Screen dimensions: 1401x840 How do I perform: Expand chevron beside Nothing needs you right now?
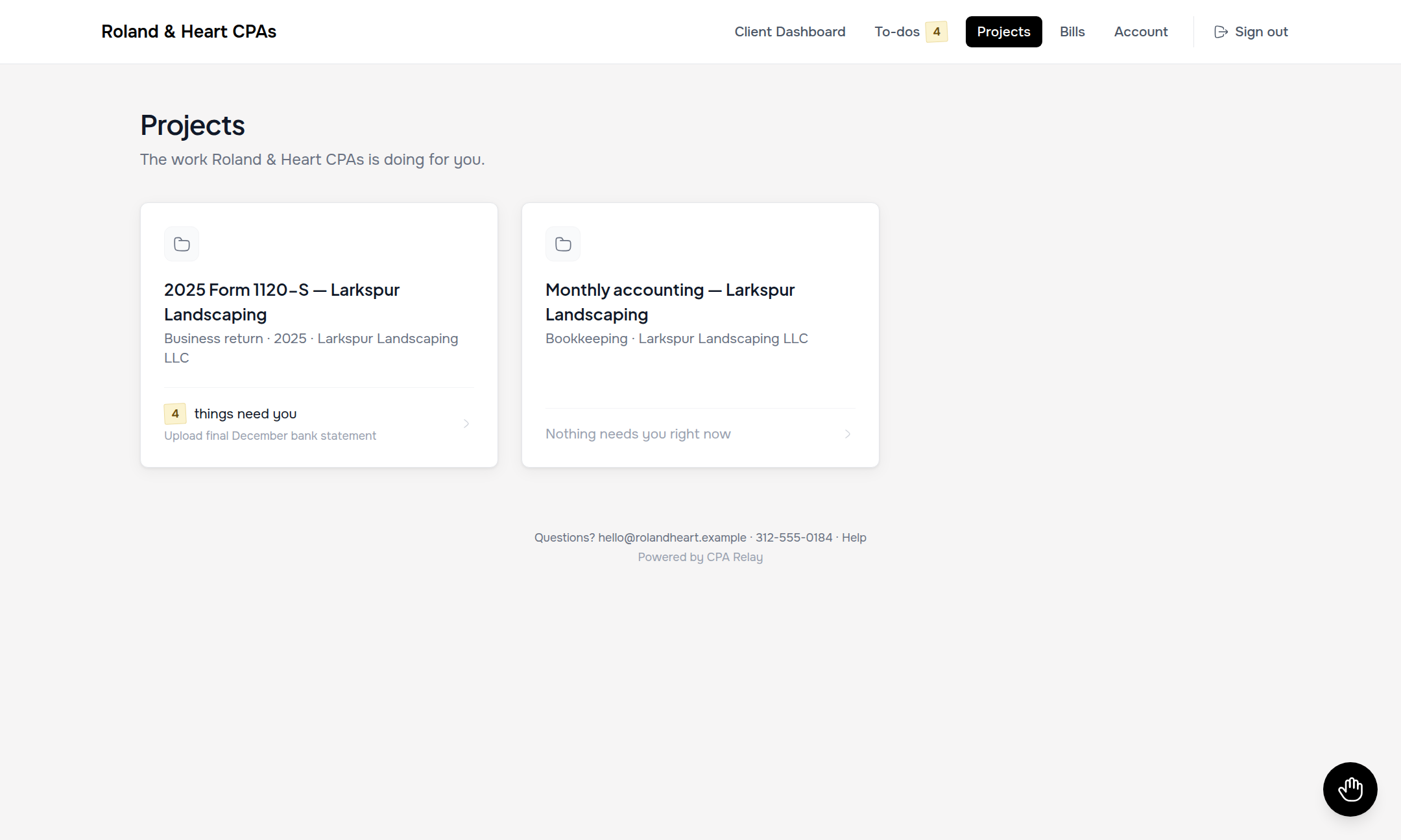[848, 434]
